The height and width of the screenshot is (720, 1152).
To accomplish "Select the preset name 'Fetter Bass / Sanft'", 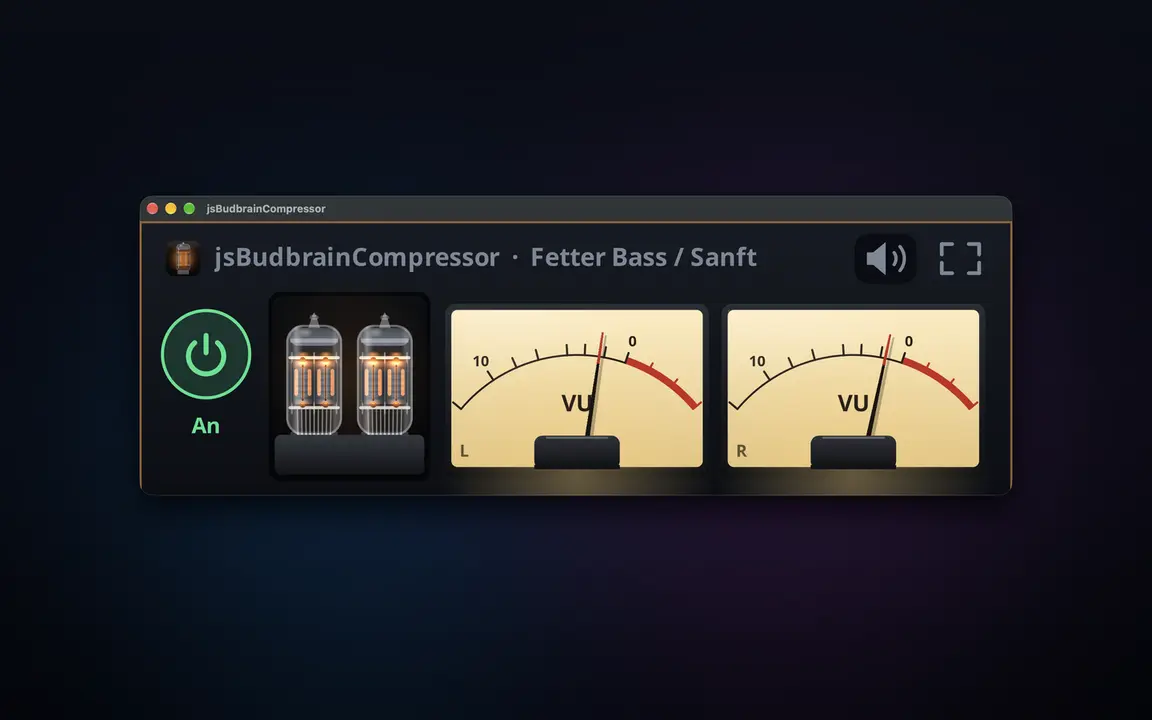I will tap(644, 257).
